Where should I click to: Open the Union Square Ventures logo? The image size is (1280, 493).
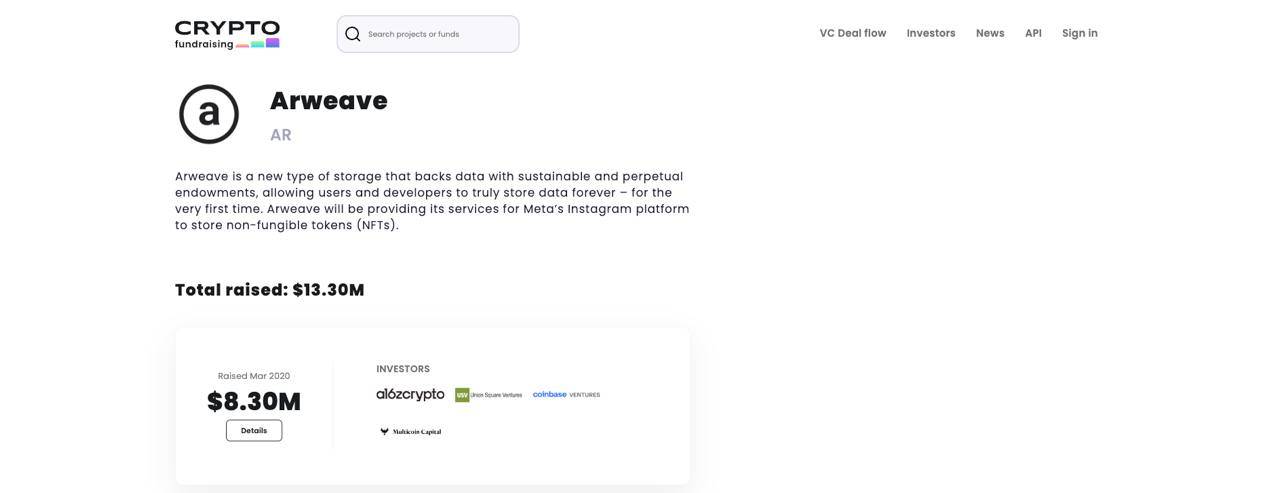489,395
